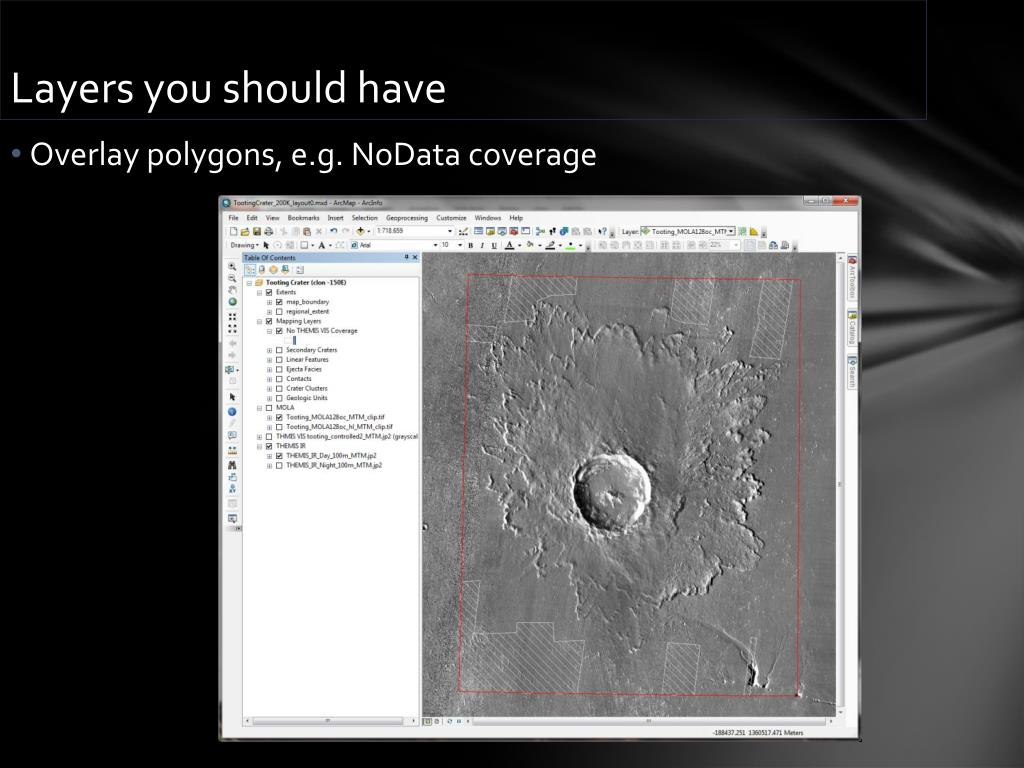Viewport: 1024px width, 768px height.
Task: List TOC by visibility
Action: click(274, 270)
